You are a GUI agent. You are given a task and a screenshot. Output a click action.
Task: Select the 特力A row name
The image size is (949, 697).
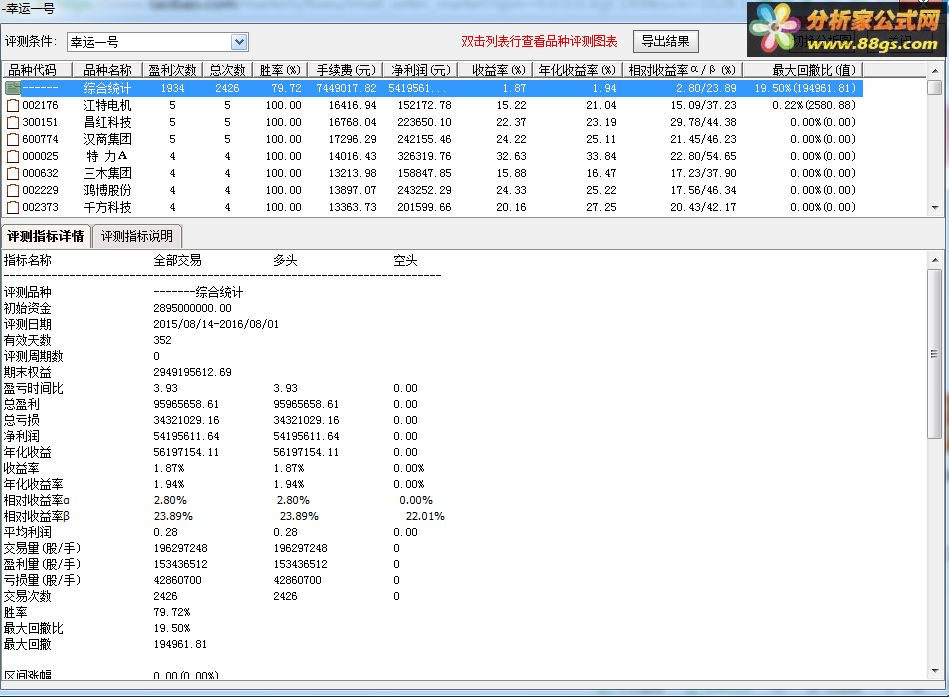[107, 156]
